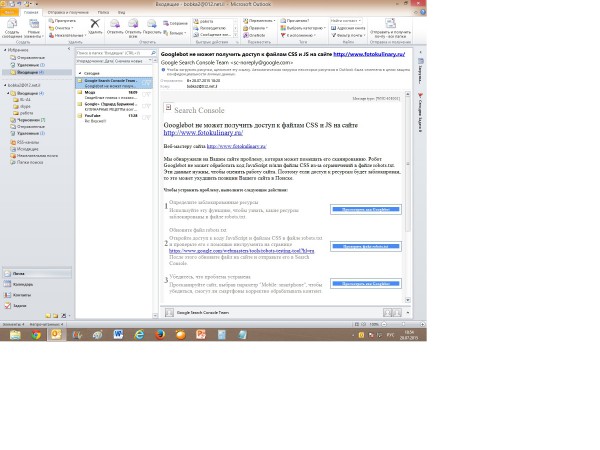Open the Переместить (Move) dropdown
Screen dimensions: 600x450
pos(259,21)
